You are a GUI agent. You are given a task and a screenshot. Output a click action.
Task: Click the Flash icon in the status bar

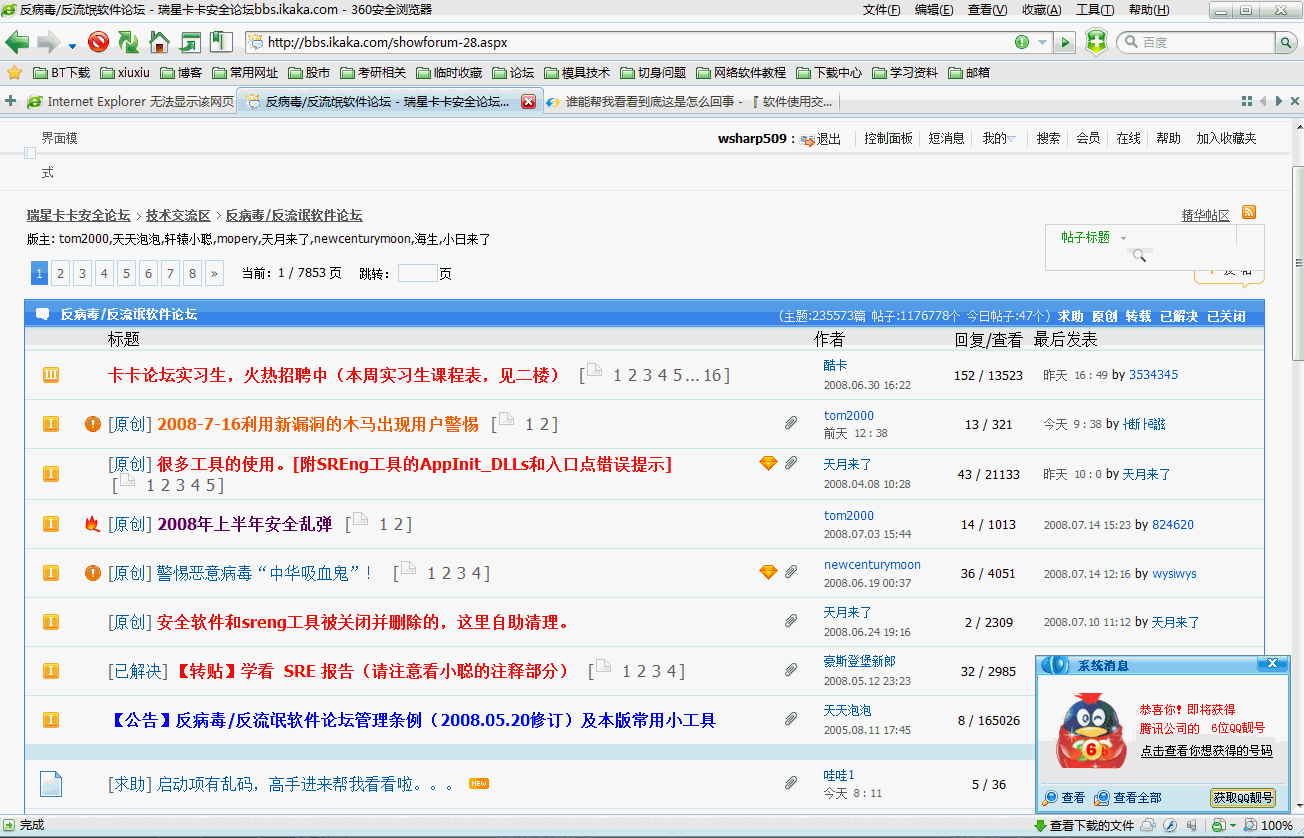click(1169, 826)
